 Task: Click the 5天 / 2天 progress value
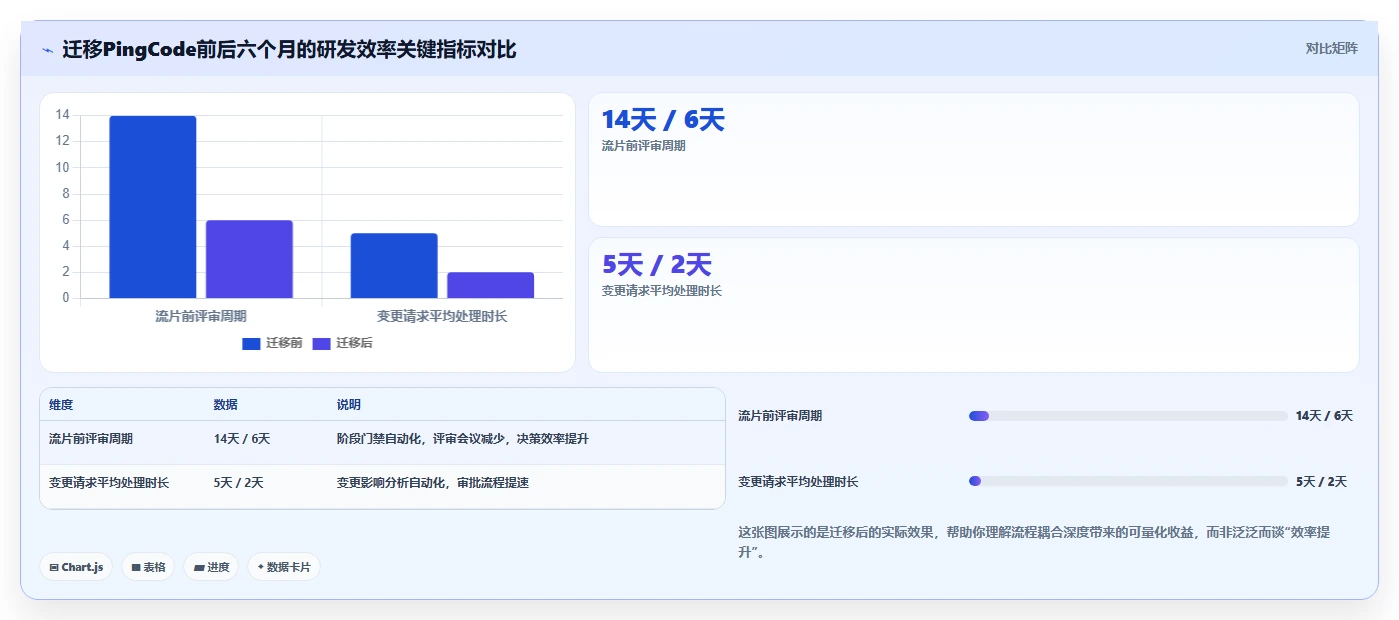pyautogui.click(x=1322, y=482)
